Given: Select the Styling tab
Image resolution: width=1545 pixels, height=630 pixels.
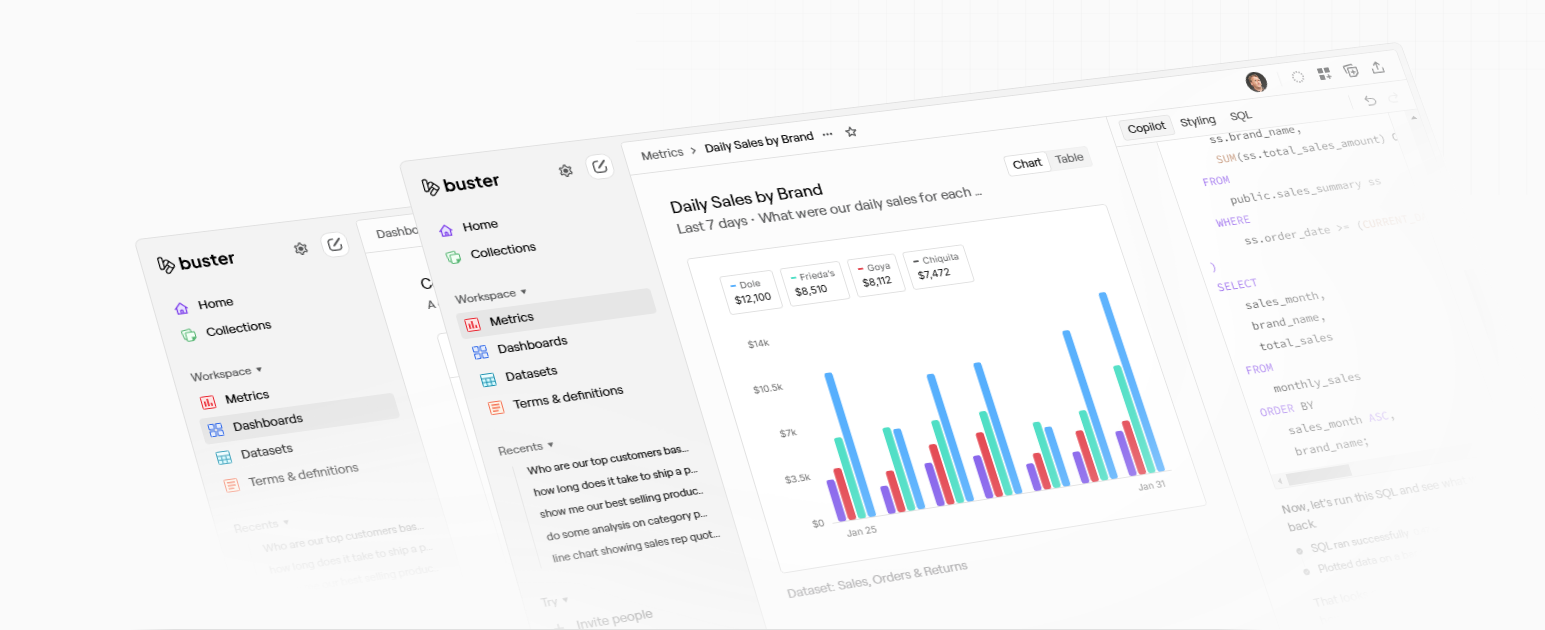Looking at the screenshot, I should coord(1197,121).
